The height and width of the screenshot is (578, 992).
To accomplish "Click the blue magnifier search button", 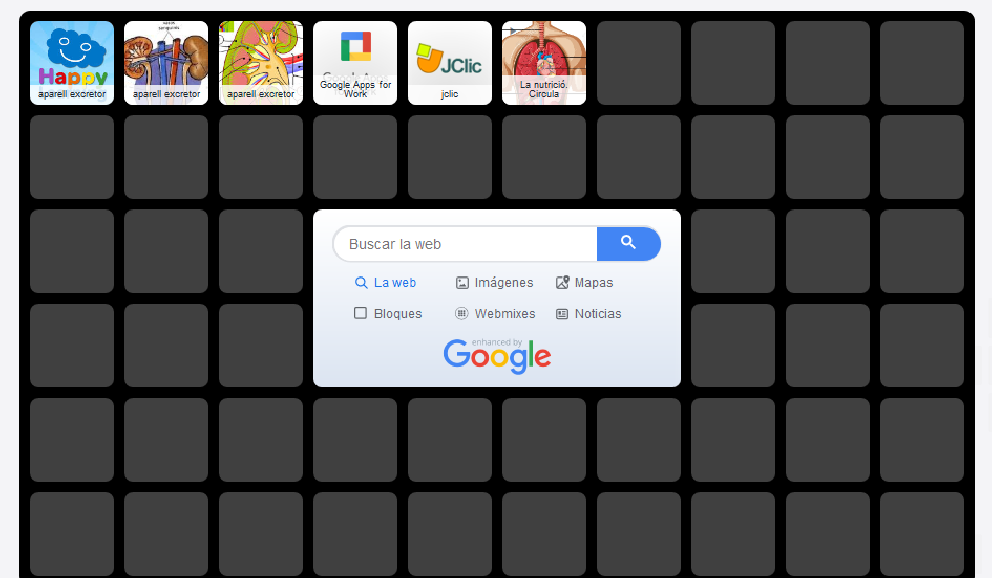I will tap(628, 243).
